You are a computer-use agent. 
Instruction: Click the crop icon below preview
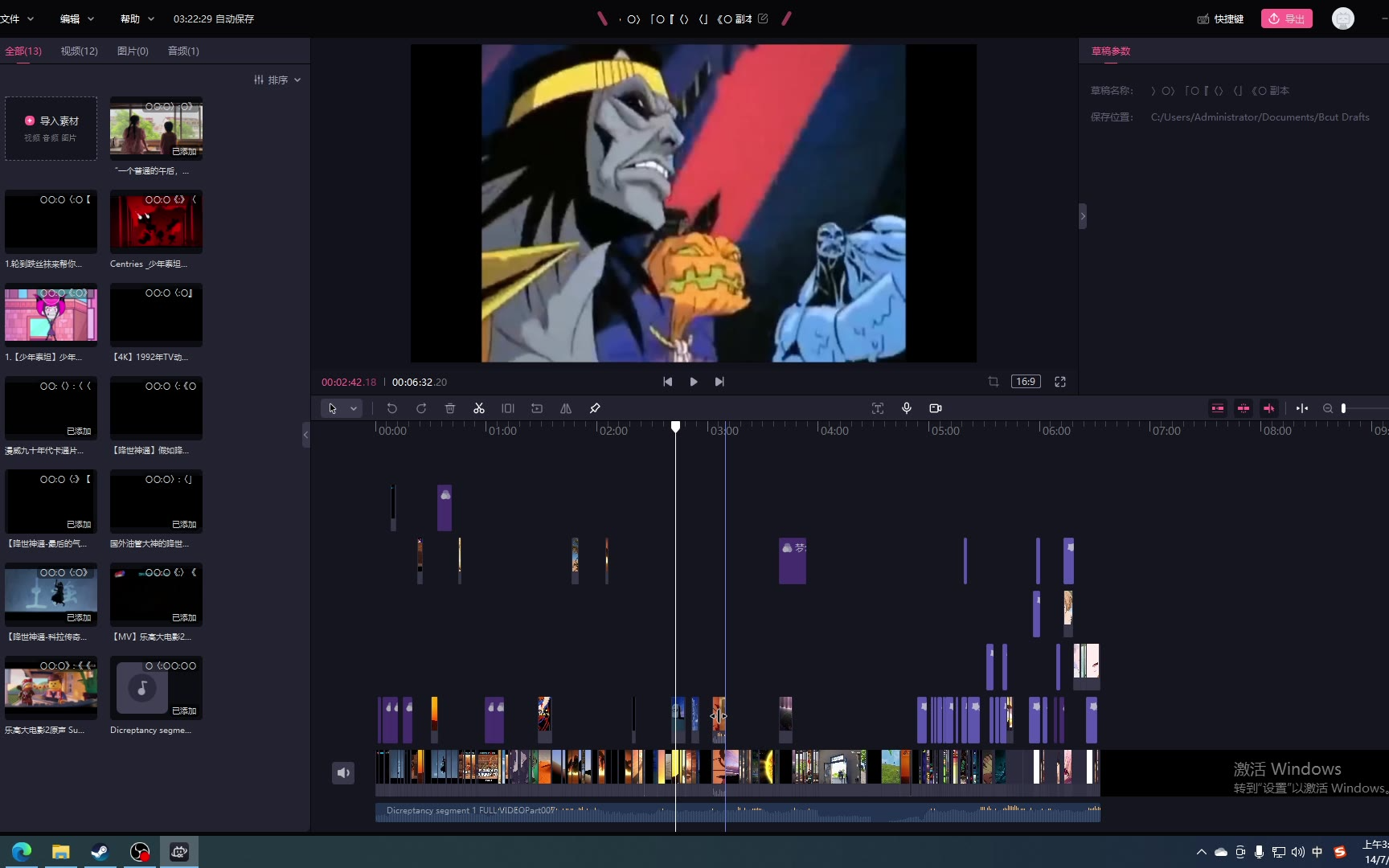[994, 382]
